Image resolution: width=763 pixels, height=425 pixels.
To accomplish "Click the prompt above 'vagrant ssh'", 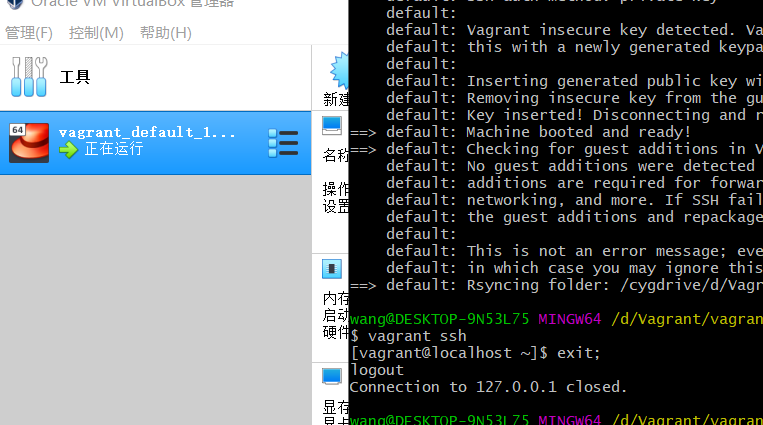I will [x=556, y=319].
